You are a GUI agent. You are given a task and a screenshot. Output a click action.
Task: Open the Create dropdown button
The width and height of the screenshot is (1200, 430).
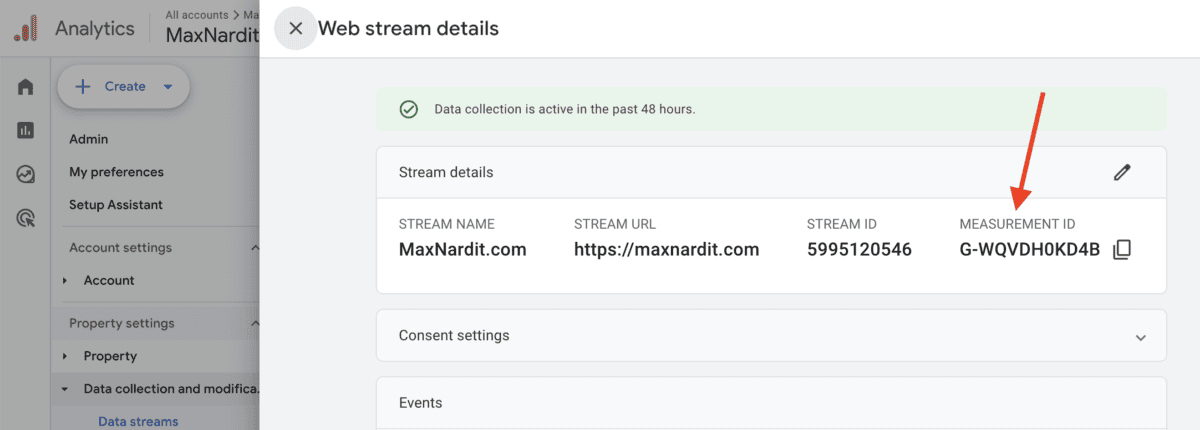coord(124,87)
